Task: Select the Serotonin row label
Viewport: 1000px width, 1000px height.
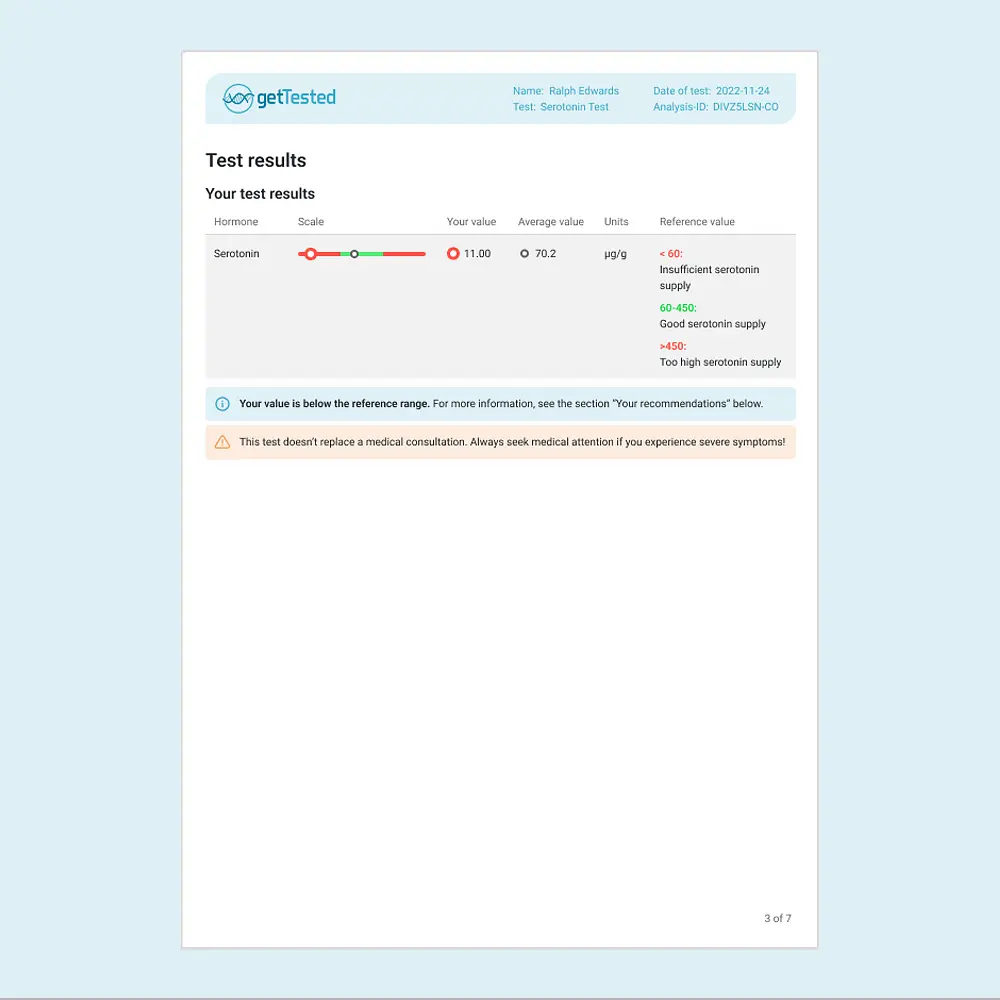Action: (236, 254)
